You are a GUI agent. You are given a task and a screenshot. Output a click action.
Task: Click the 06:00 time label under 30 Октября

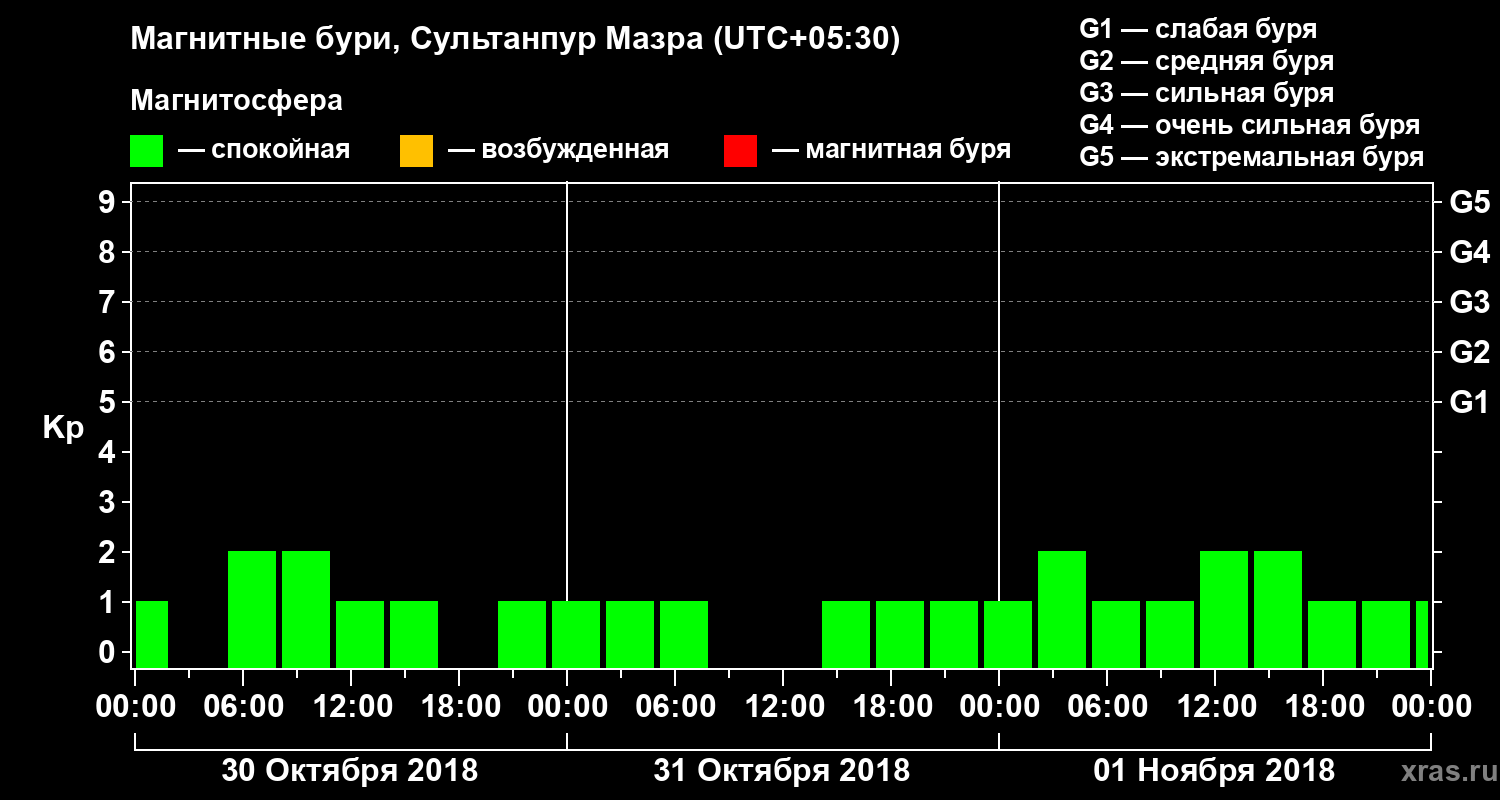click(243, 707)
